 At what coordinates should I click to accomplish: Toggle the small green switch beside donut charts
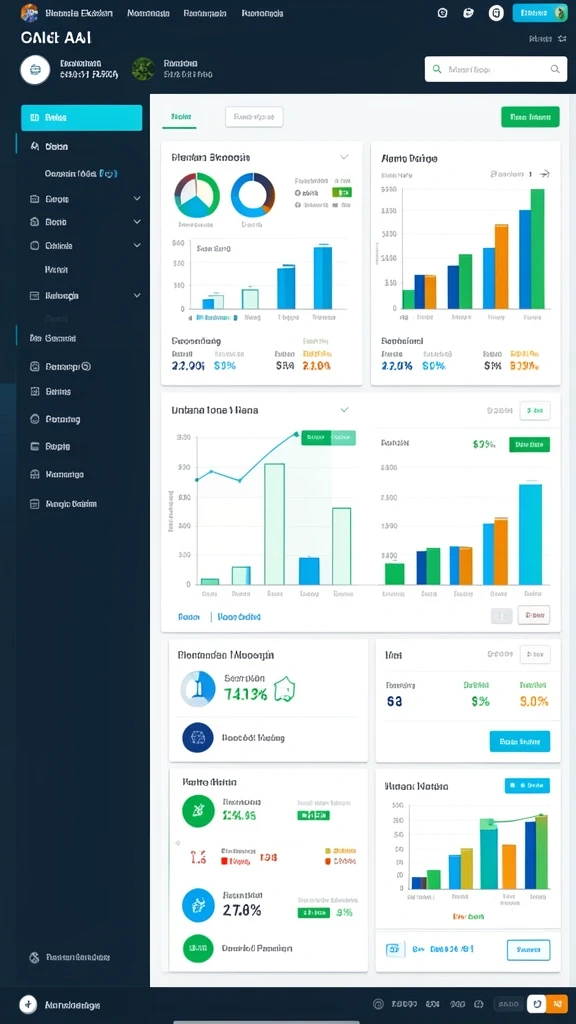coord(342,192)
